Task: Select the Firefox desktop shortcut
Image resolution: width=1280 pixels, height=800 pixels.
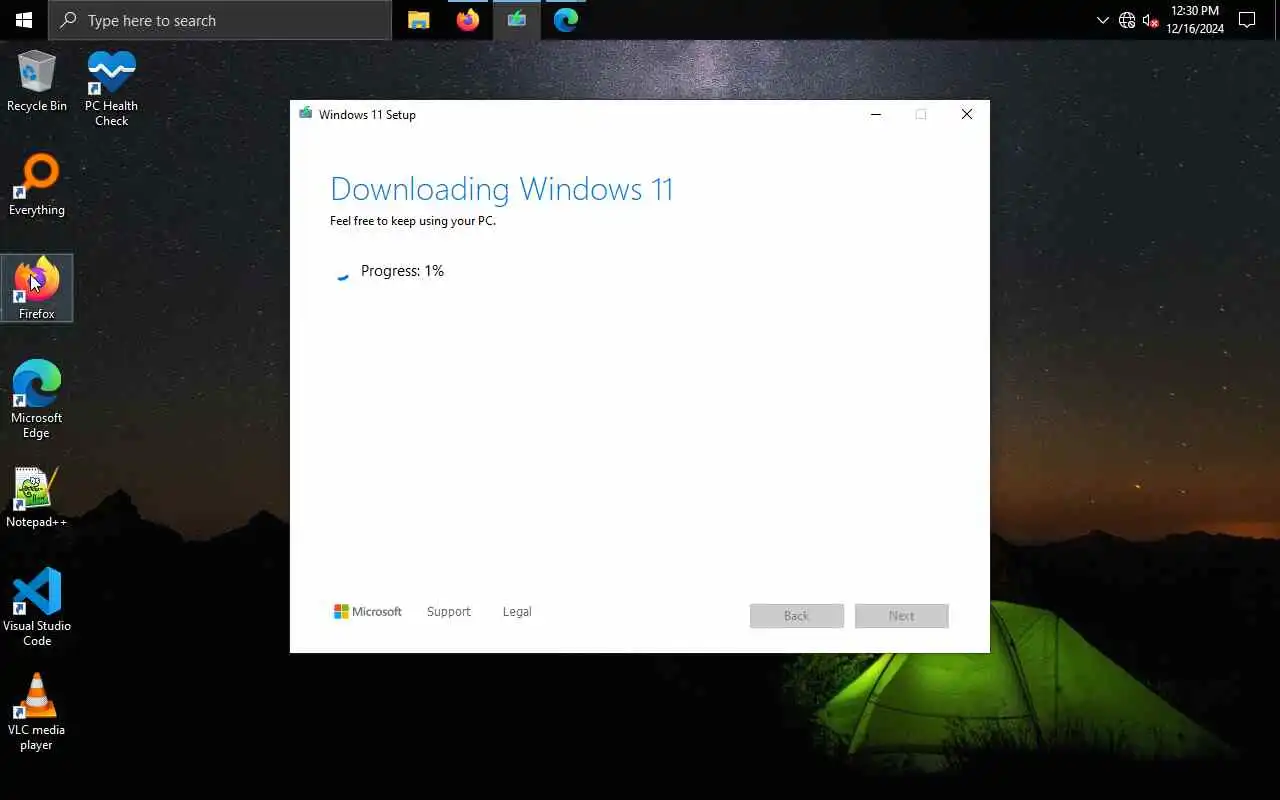Action: (x=37, y=289)
